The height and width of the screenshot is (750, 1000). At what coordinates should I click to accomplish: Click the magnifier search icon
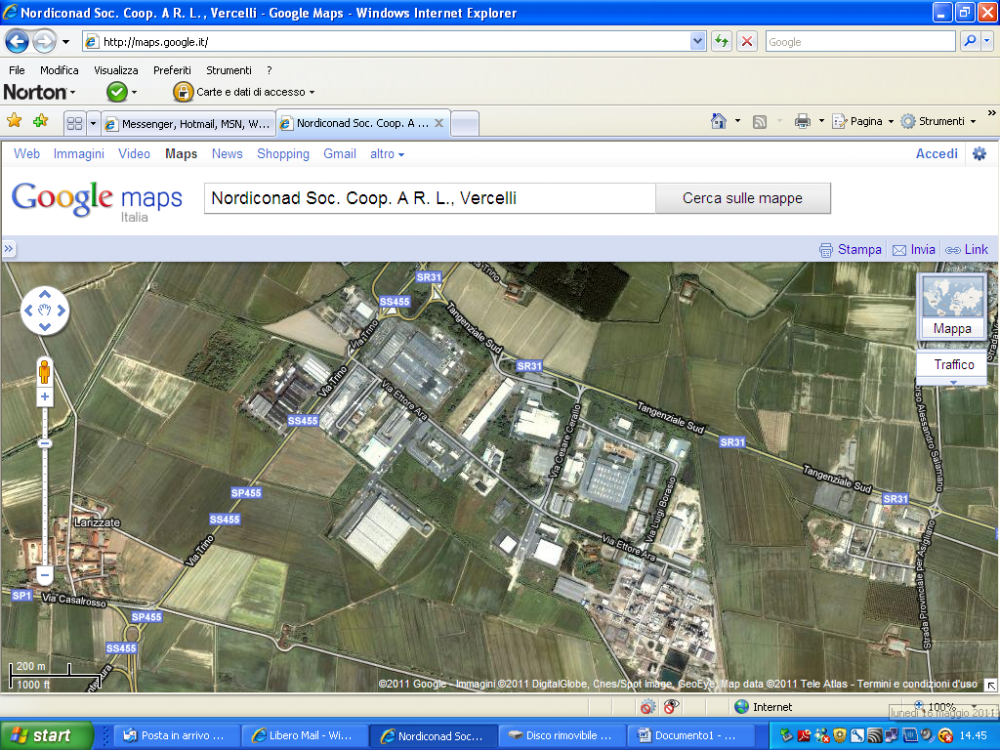[x=970, y=41]
